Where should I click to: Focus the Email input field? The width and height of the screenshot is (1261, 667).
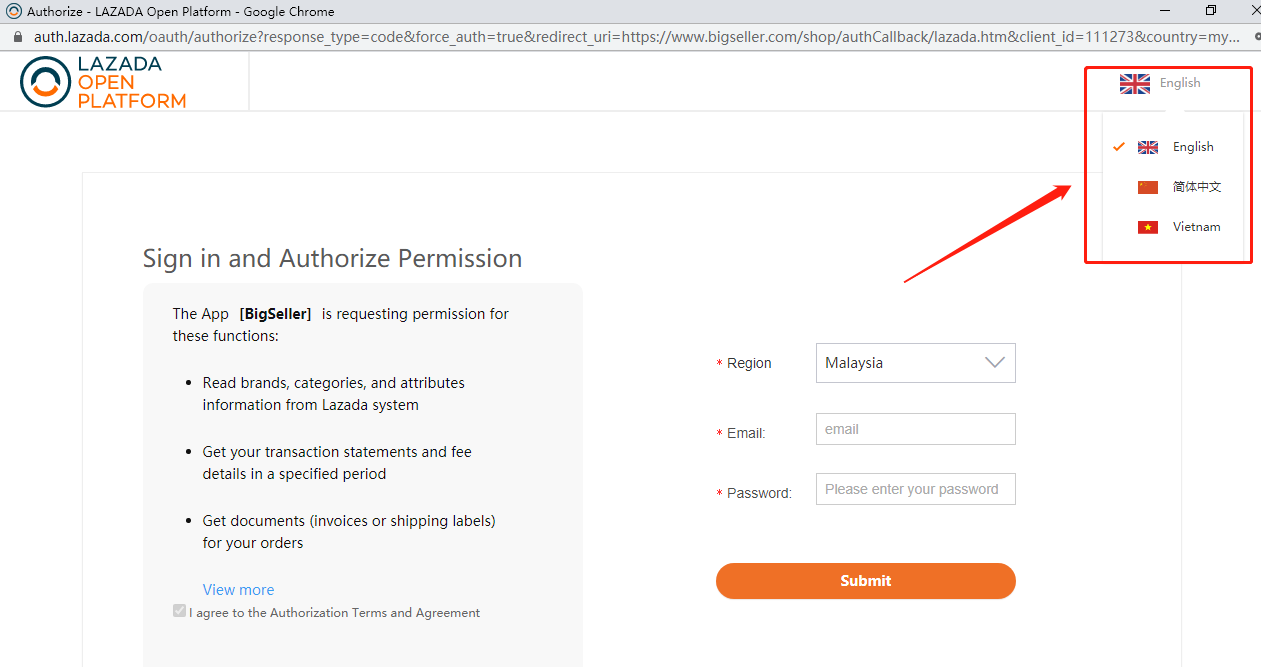coord(915,429)
